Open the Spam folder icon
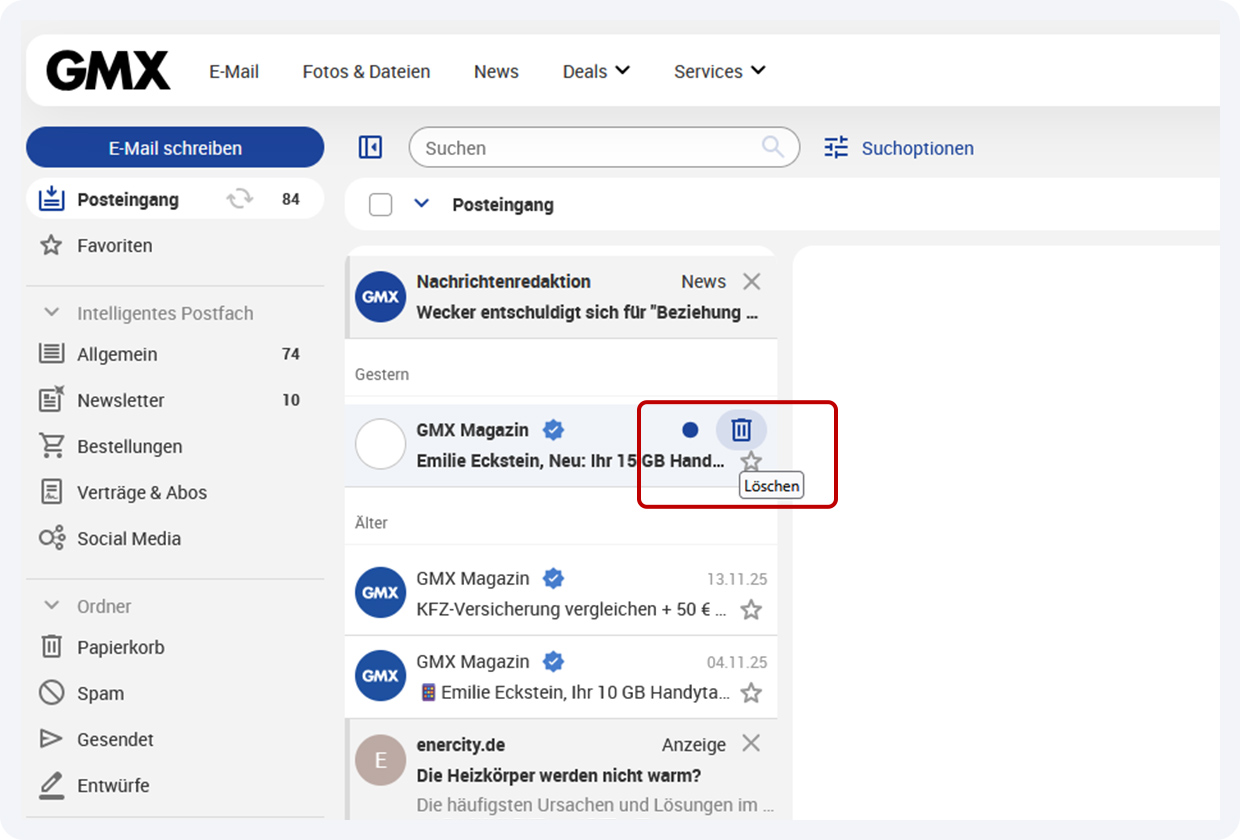This screenshot has width=1240, height=840. point(51,693)
